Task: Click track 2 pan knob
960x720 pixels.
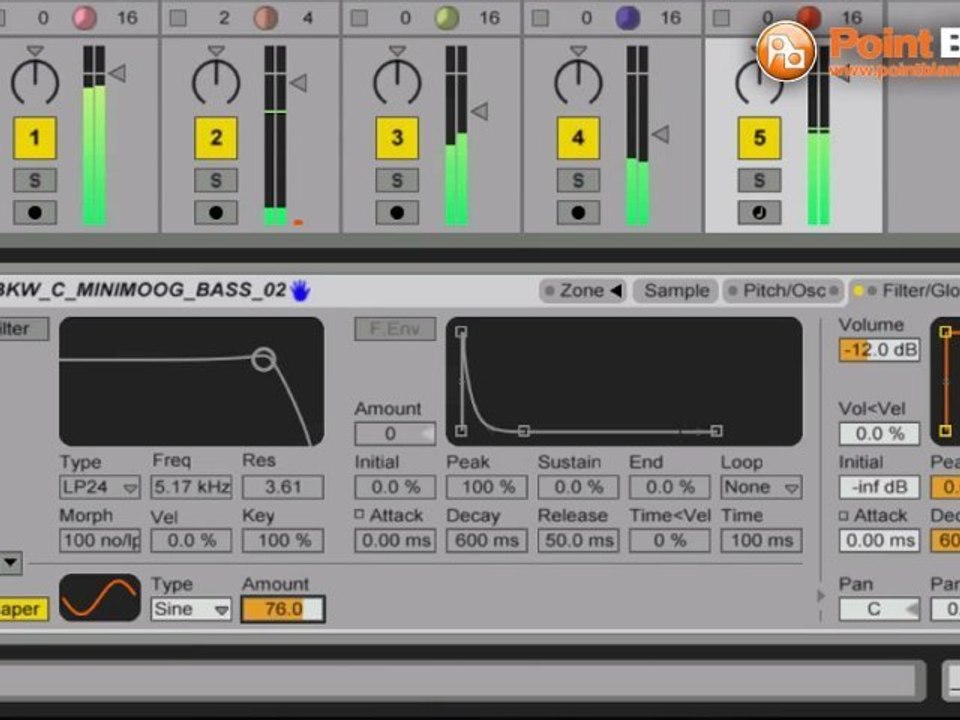Action: point(216,82)
